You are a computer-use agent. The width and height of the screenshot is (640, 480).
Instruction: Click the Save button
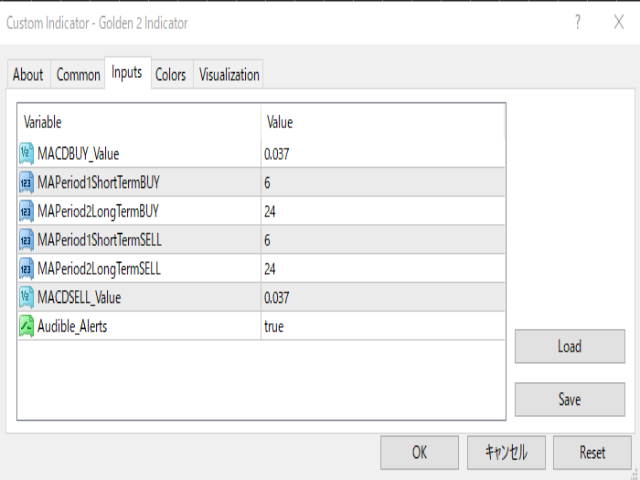(570, 400)
